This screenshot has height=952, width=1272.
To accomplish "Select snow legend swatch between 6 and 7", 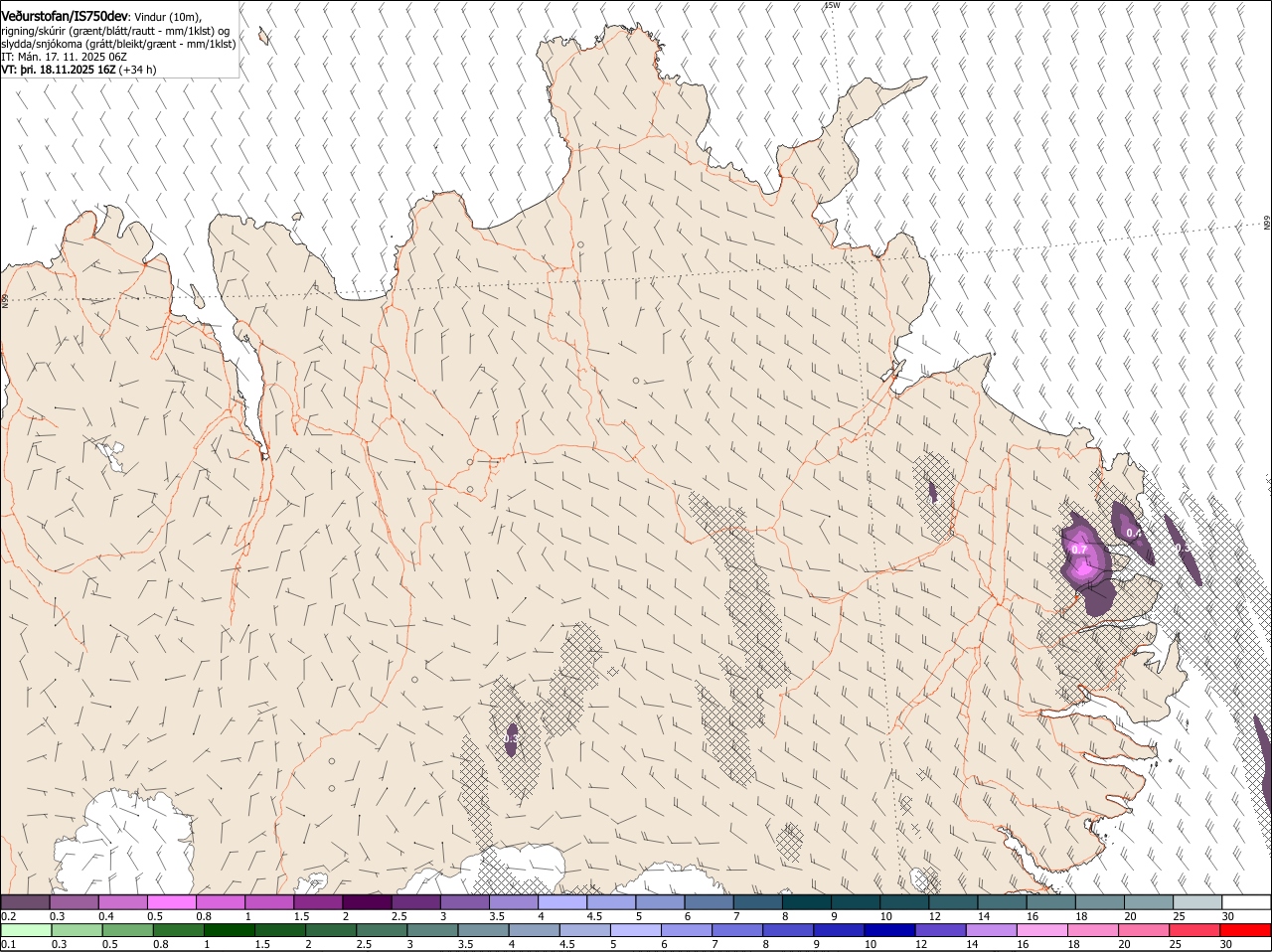I will (x=709, y=902).
